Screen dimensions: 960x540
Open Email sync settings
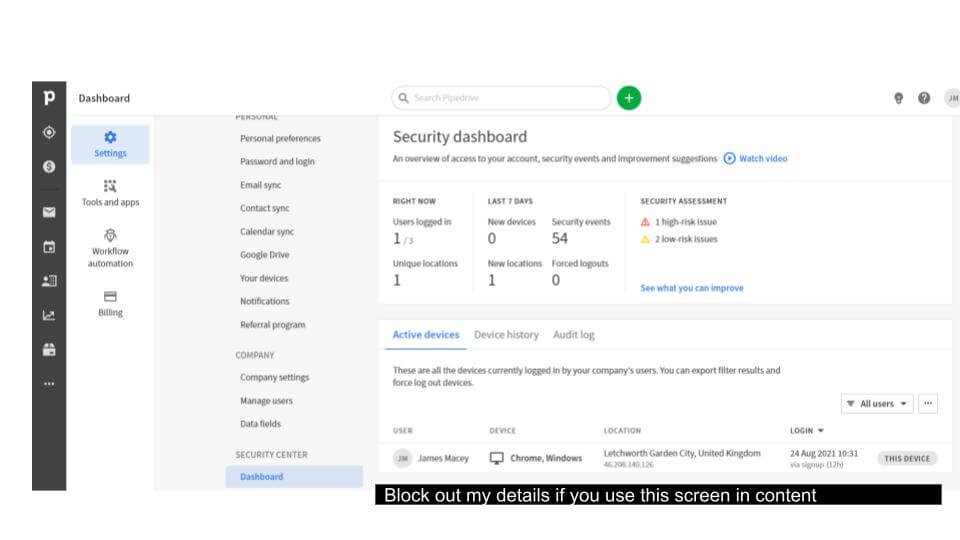click(x=261, y=185)
